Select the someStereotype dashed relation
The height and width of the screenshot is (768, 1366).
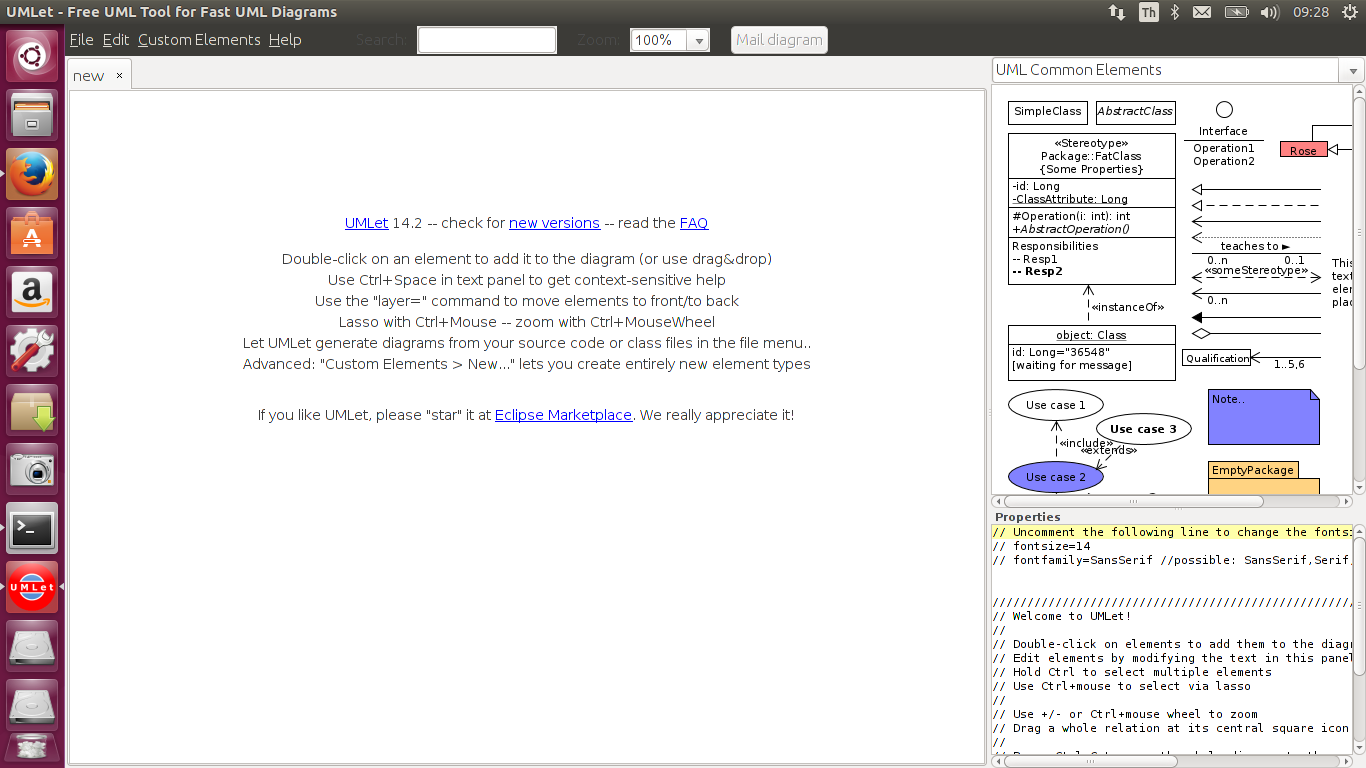pos(1256,274)
